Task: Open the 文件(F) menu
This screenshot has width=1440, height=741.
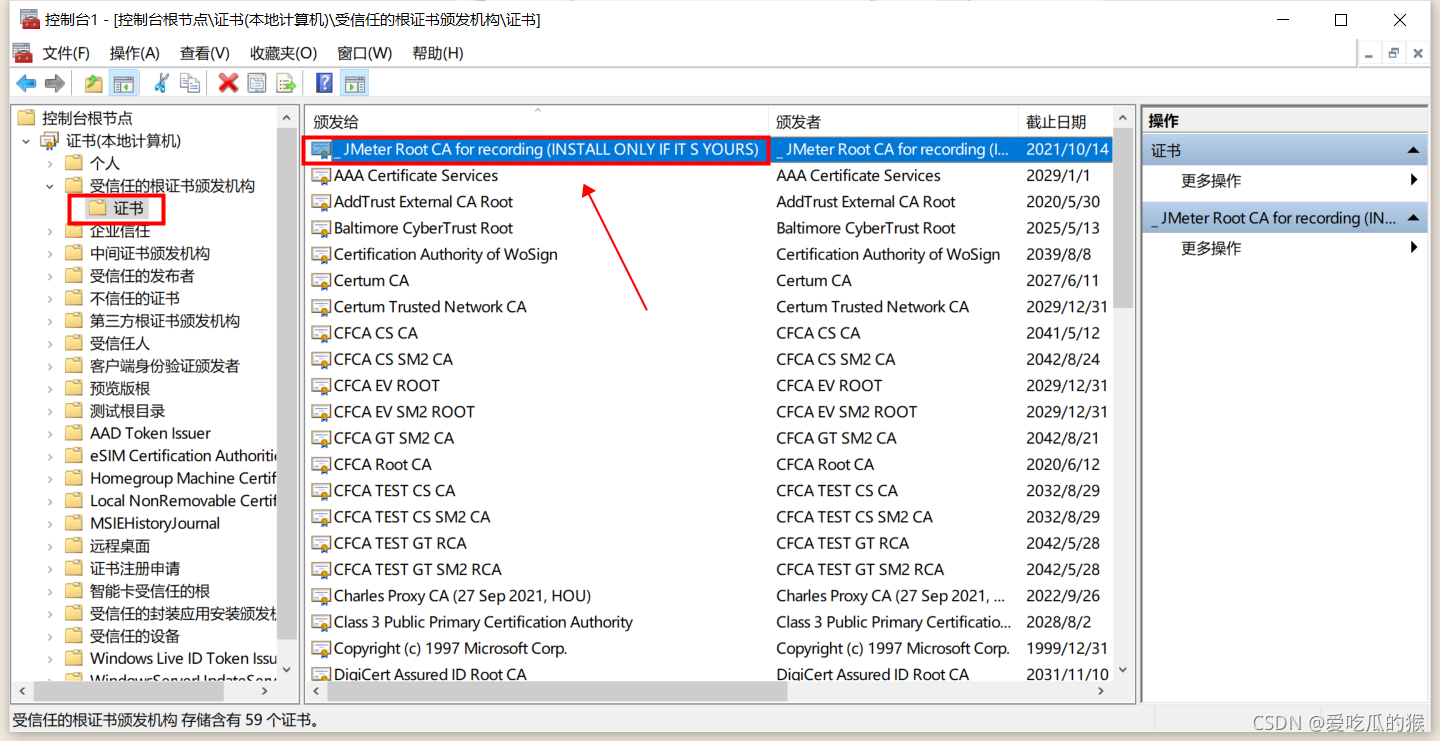Action: pos(66,53)
